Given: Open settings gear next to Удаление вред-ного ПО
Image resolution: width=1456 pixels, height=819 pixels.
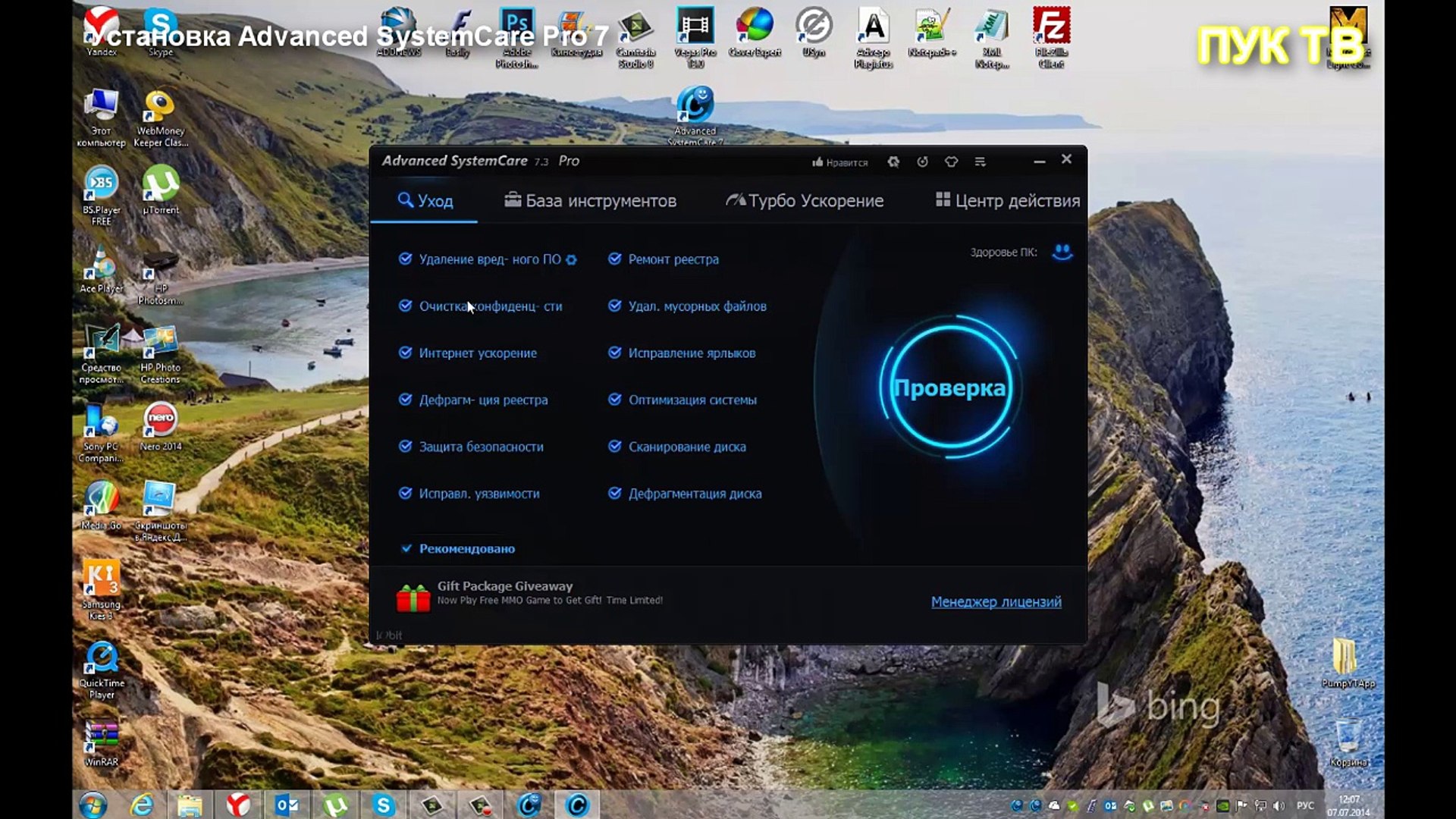Looking at the screenshot, I should (571, 259).
